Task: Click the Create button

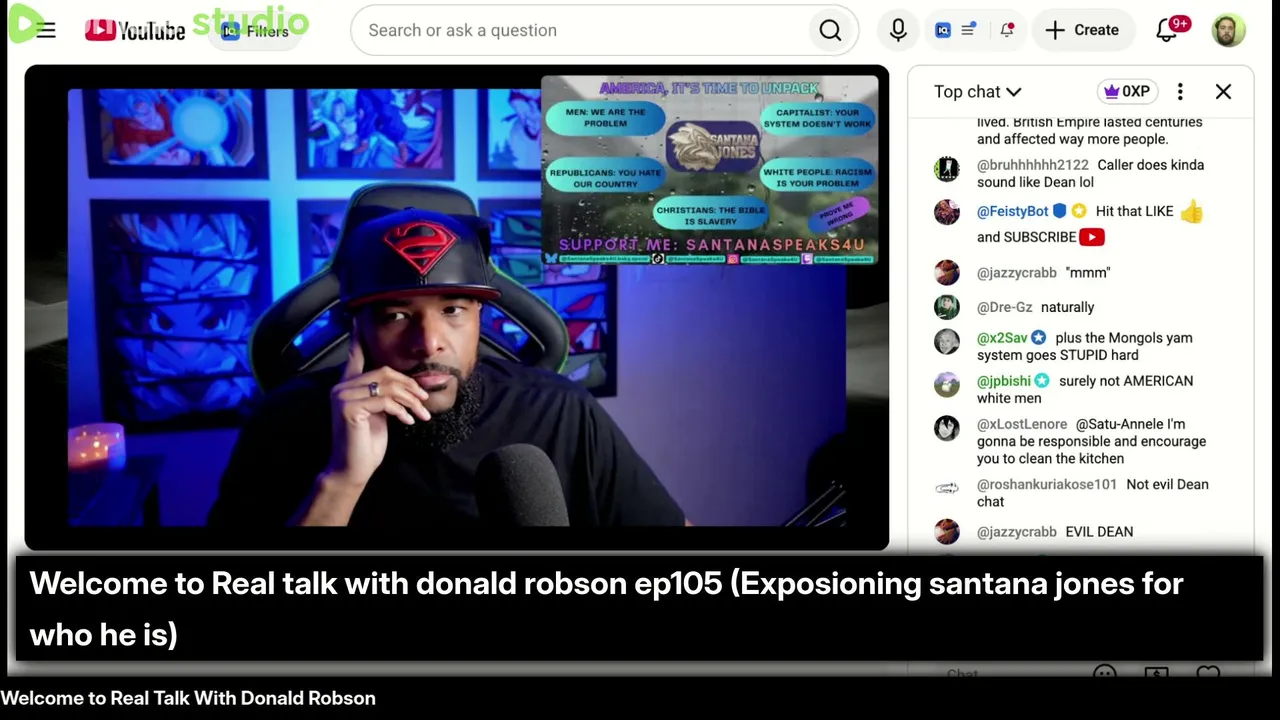Action: click(x=1082, y=30)
